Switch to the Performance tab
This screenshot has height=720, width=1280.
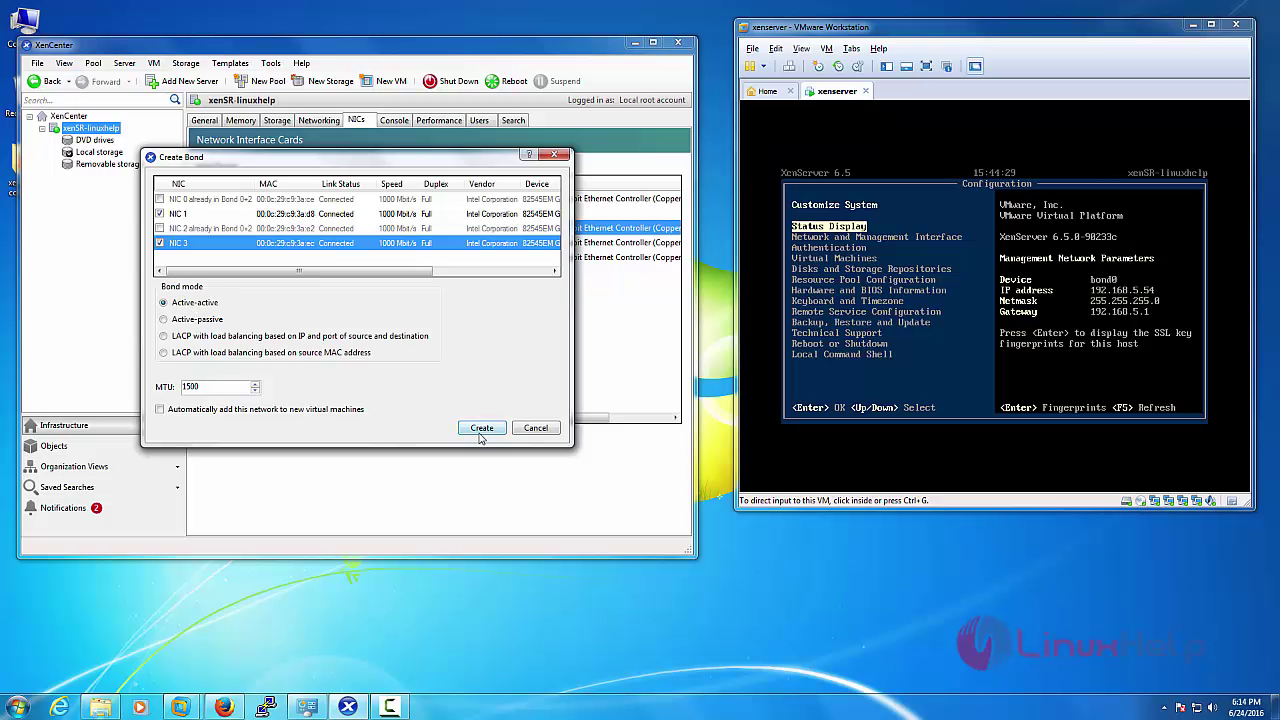click(x=439, y=120)
